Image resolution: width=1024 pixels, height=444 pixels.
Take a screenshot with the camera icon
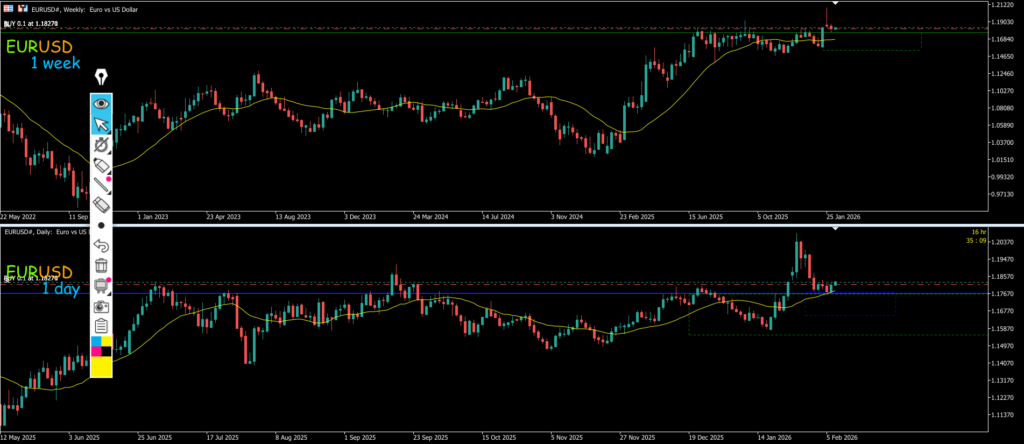101,306
